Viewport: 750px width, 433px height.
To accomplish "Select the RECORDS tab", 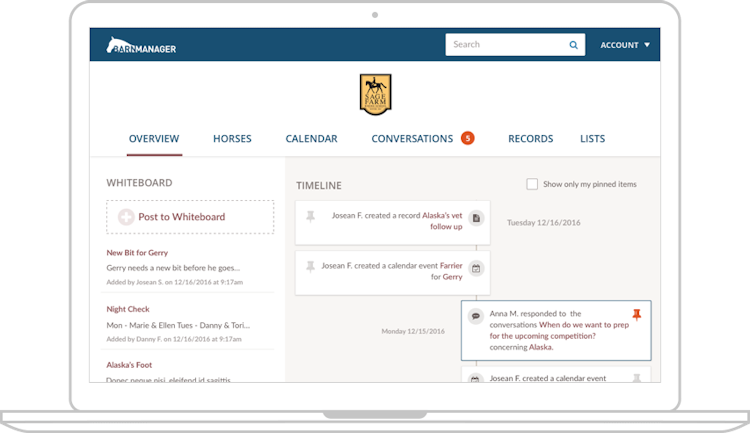I will pyautogui.click(x=530, y=139).
